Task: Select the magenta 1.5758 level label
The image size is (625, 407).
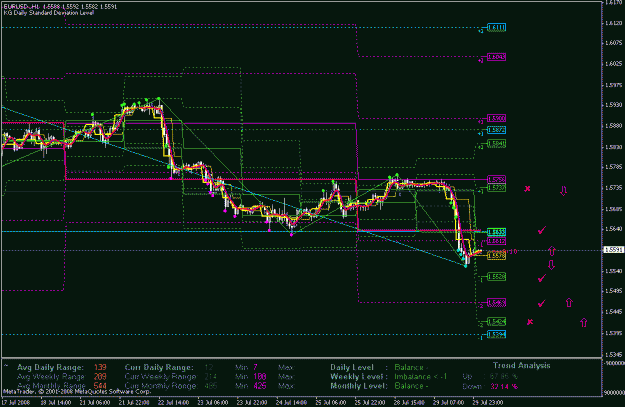Action: coord(497,180)
